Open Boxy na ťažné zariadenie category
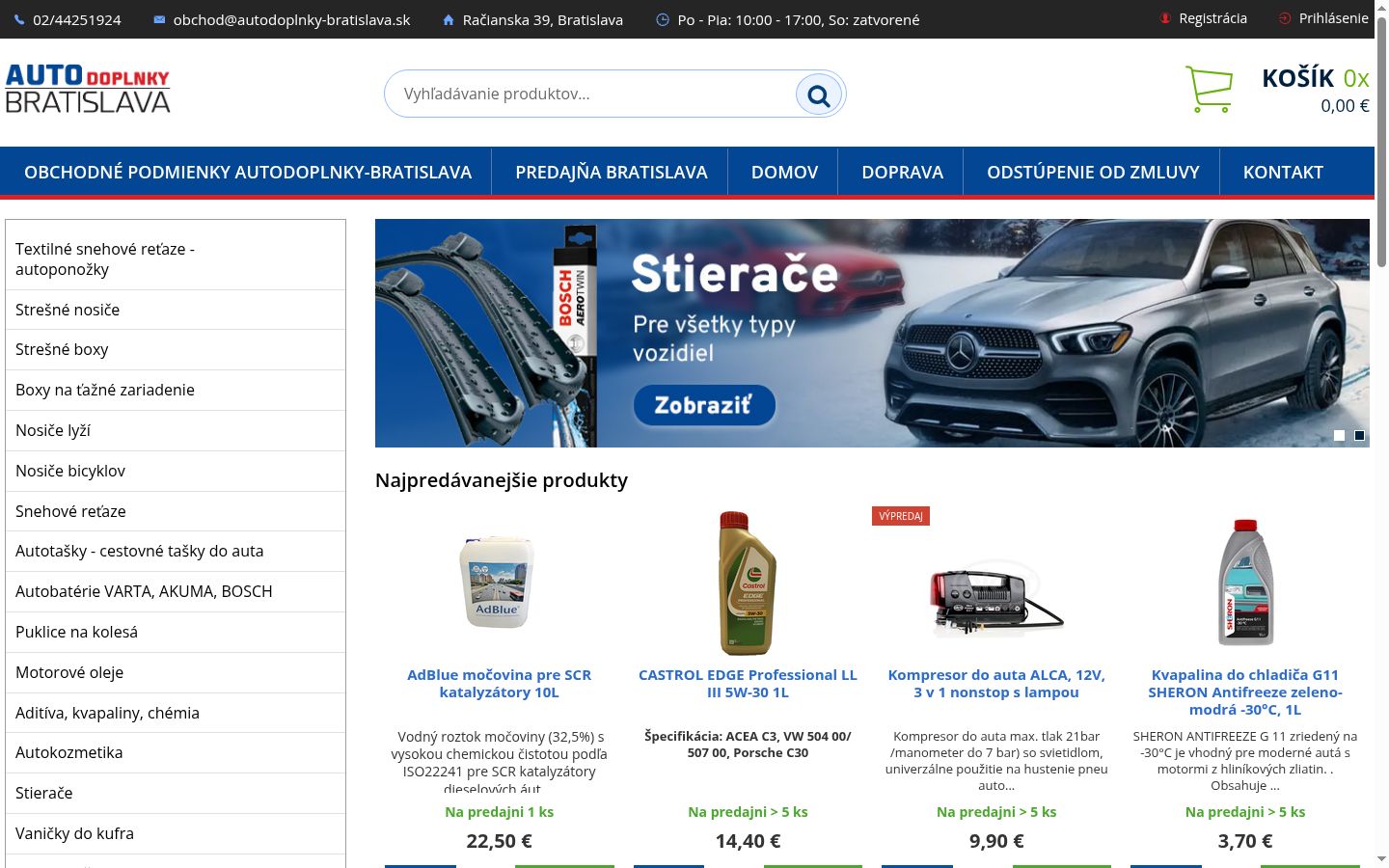 [x=176, y=390]
